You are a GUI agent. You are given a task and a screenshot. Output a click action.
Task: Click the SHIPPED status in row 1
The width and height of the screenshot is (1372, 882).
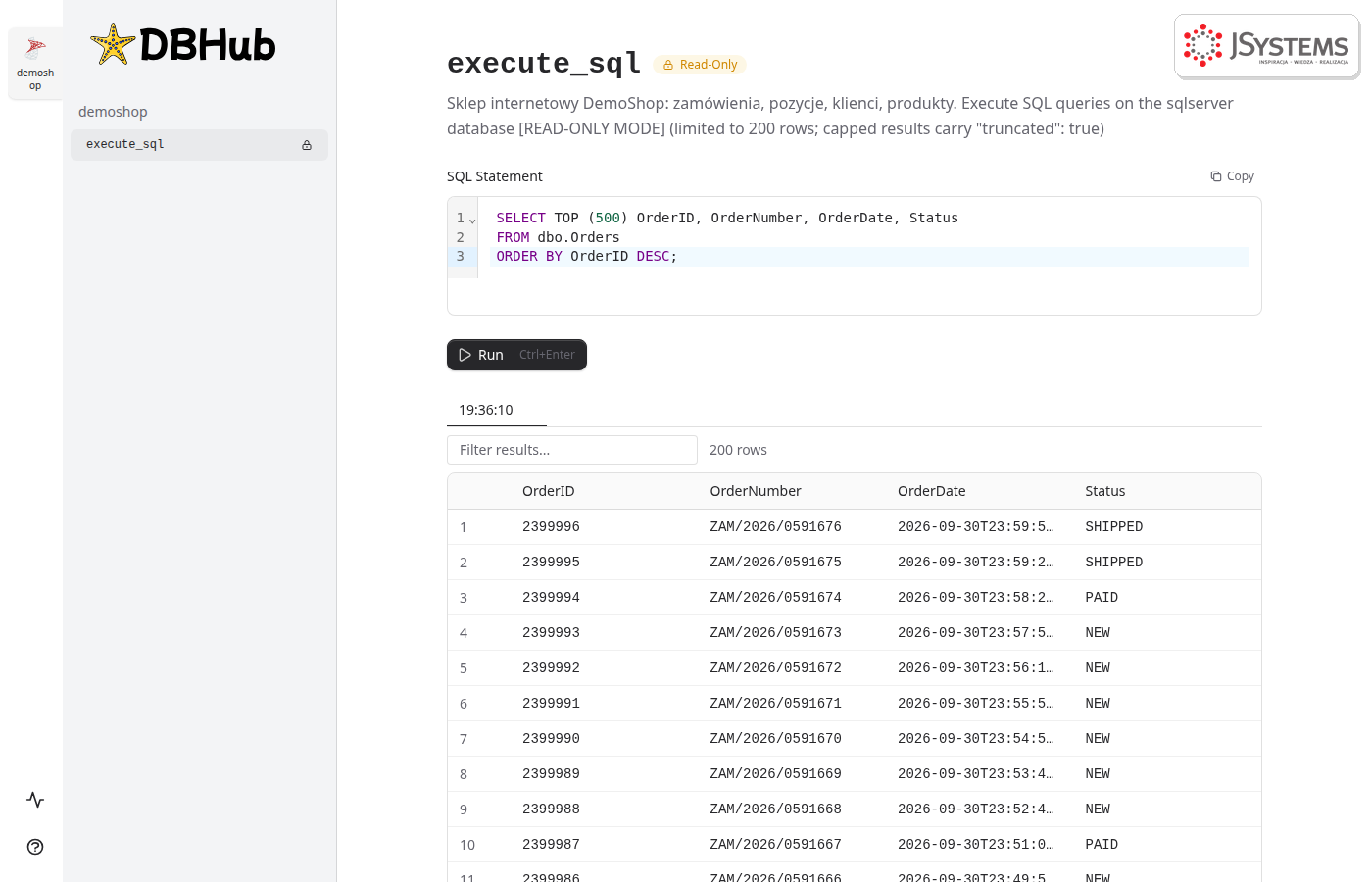point(1114,527)
